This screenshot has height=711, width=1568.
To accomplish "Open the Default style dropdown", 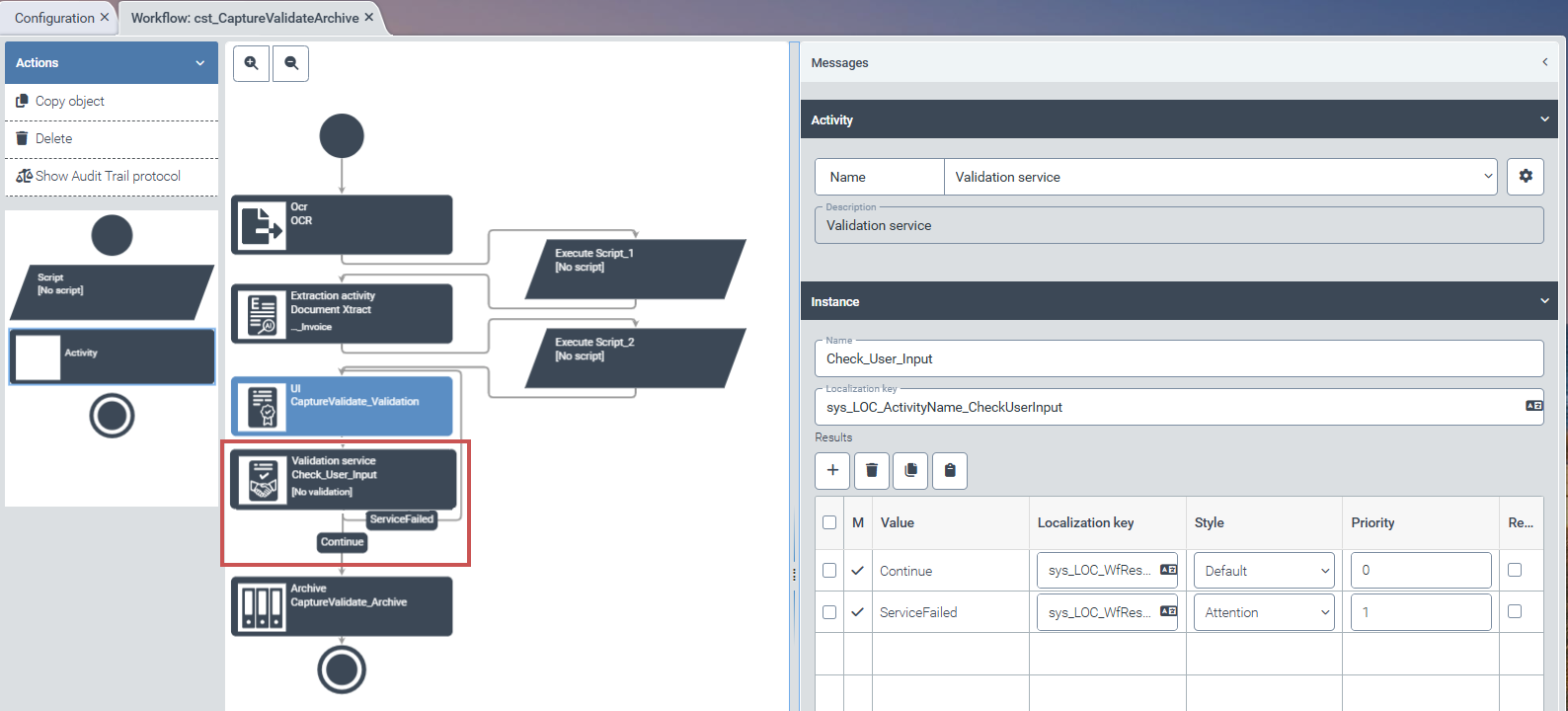I will click(1264, 571).
